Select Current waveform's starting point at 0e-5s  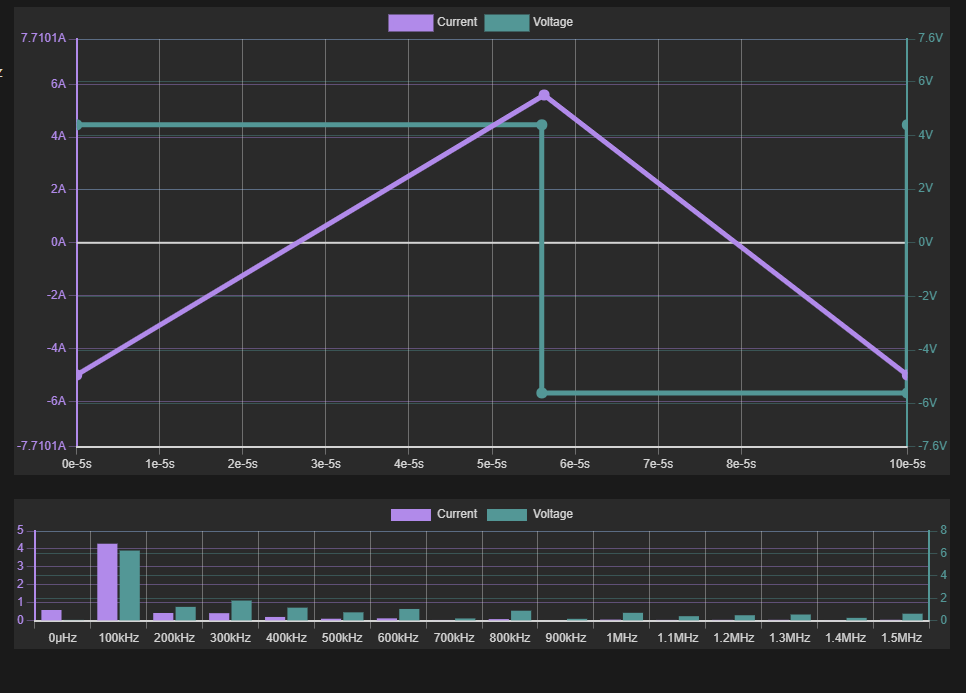78,374
